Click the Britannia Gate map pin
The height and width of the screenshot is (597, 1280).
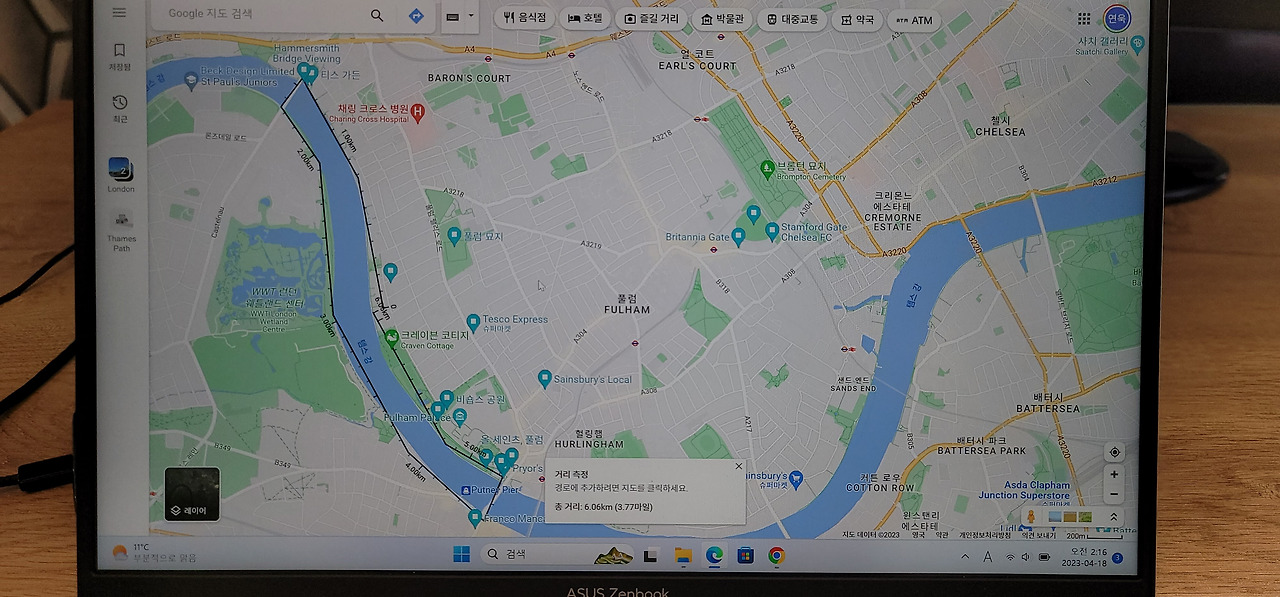[x=738, y=237]
